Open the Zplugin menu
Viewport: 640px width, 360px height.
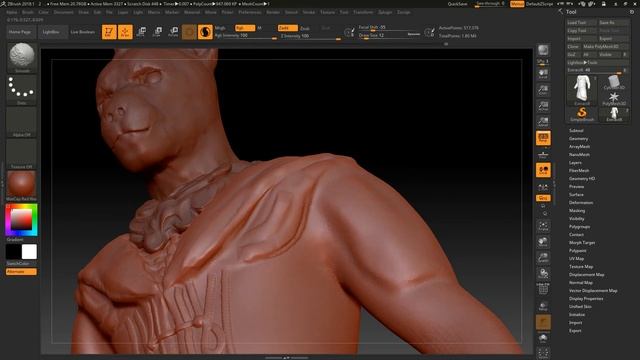pyautogui.click(x=385, y=12)
